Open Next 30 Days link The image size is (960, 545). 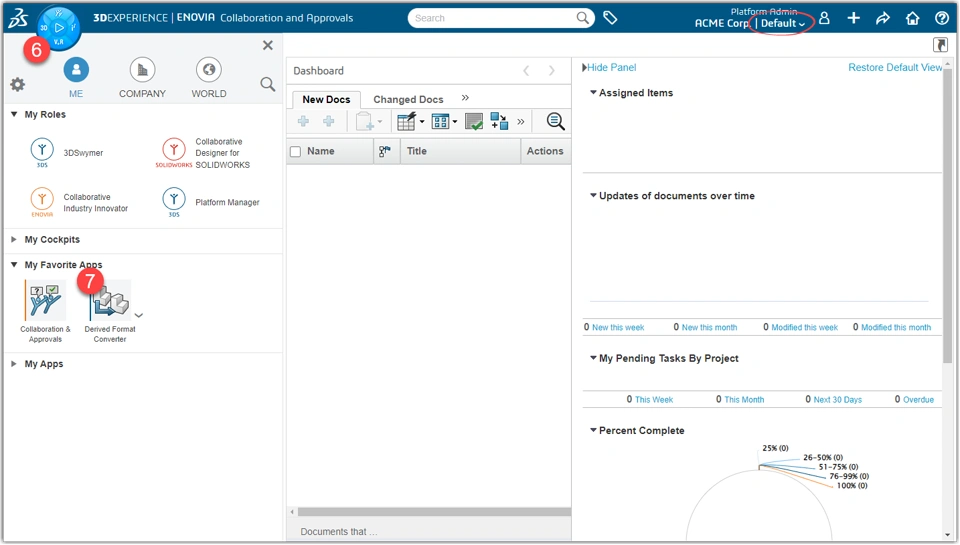tap(837, 400)
